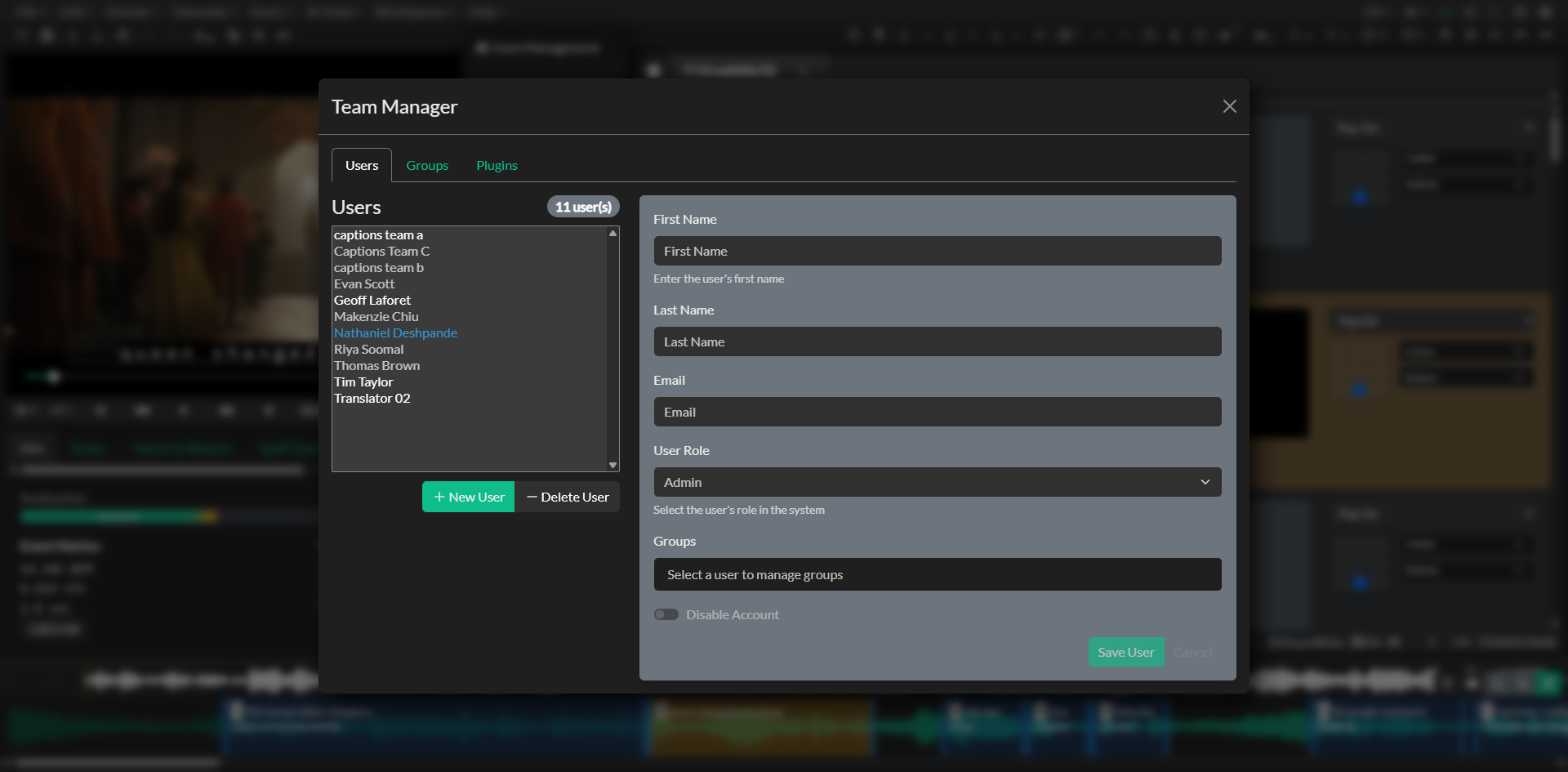Add a new user with the New User button
Image resolution: width=1568 pixels, height=772 pixels.
click(x=468, y=497)
